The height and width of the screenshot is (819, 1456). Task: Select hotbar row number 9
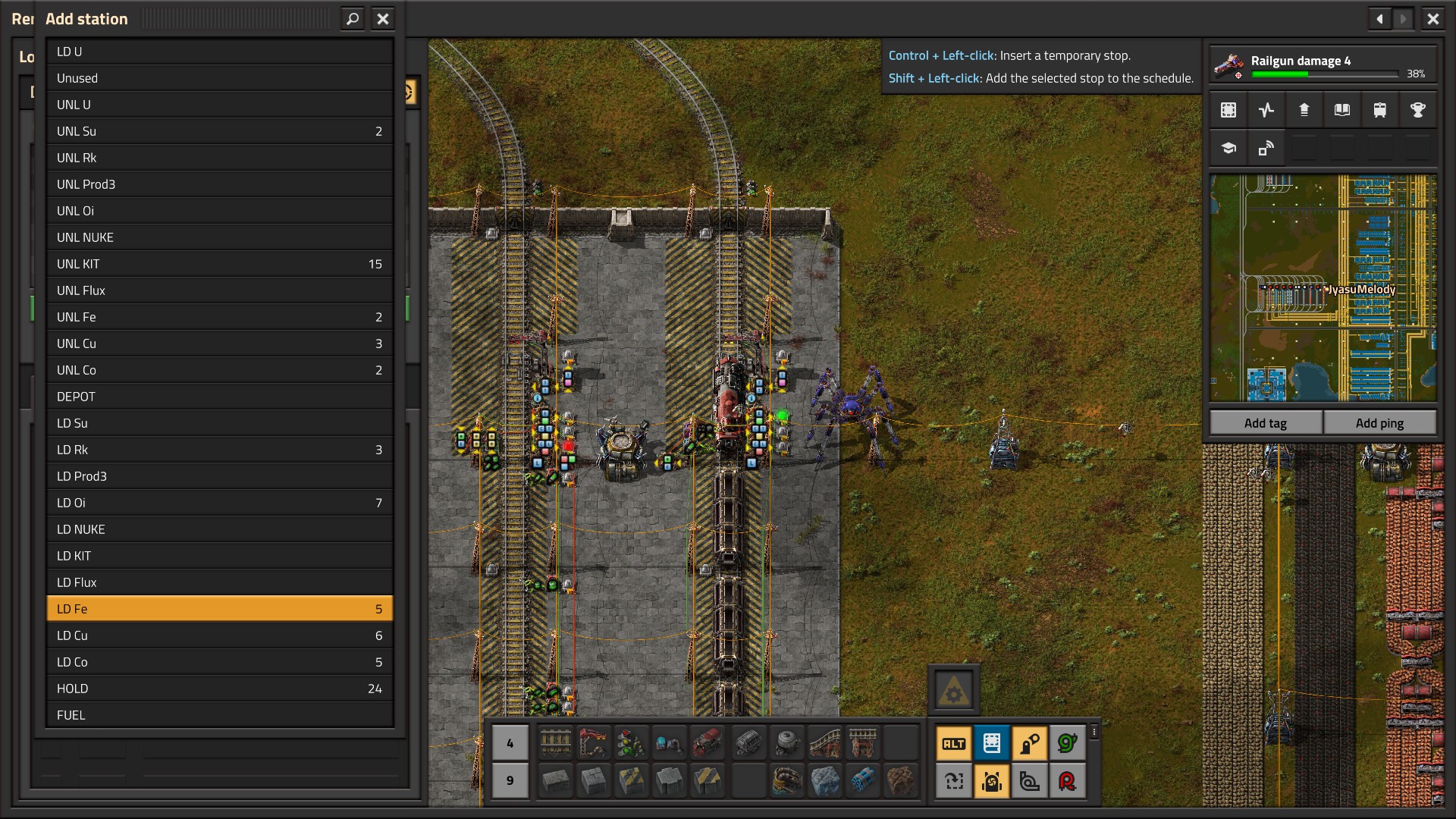[x=510, y=780]
